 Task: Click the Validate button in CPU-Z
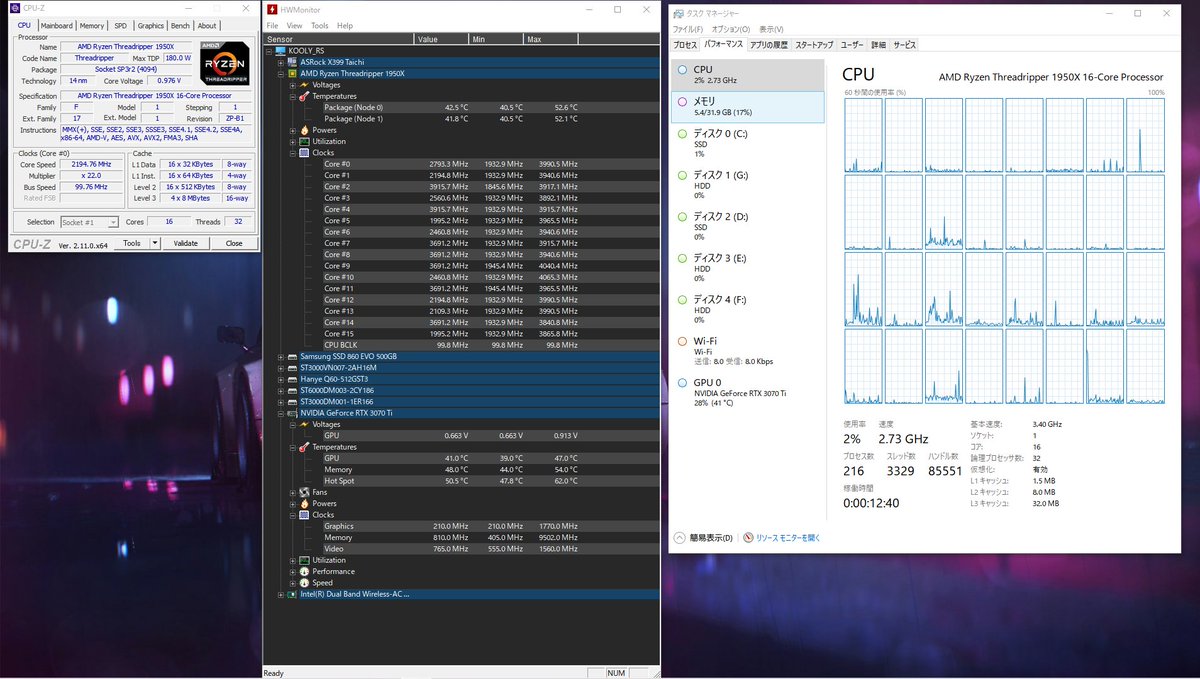(x=186, y=243)
